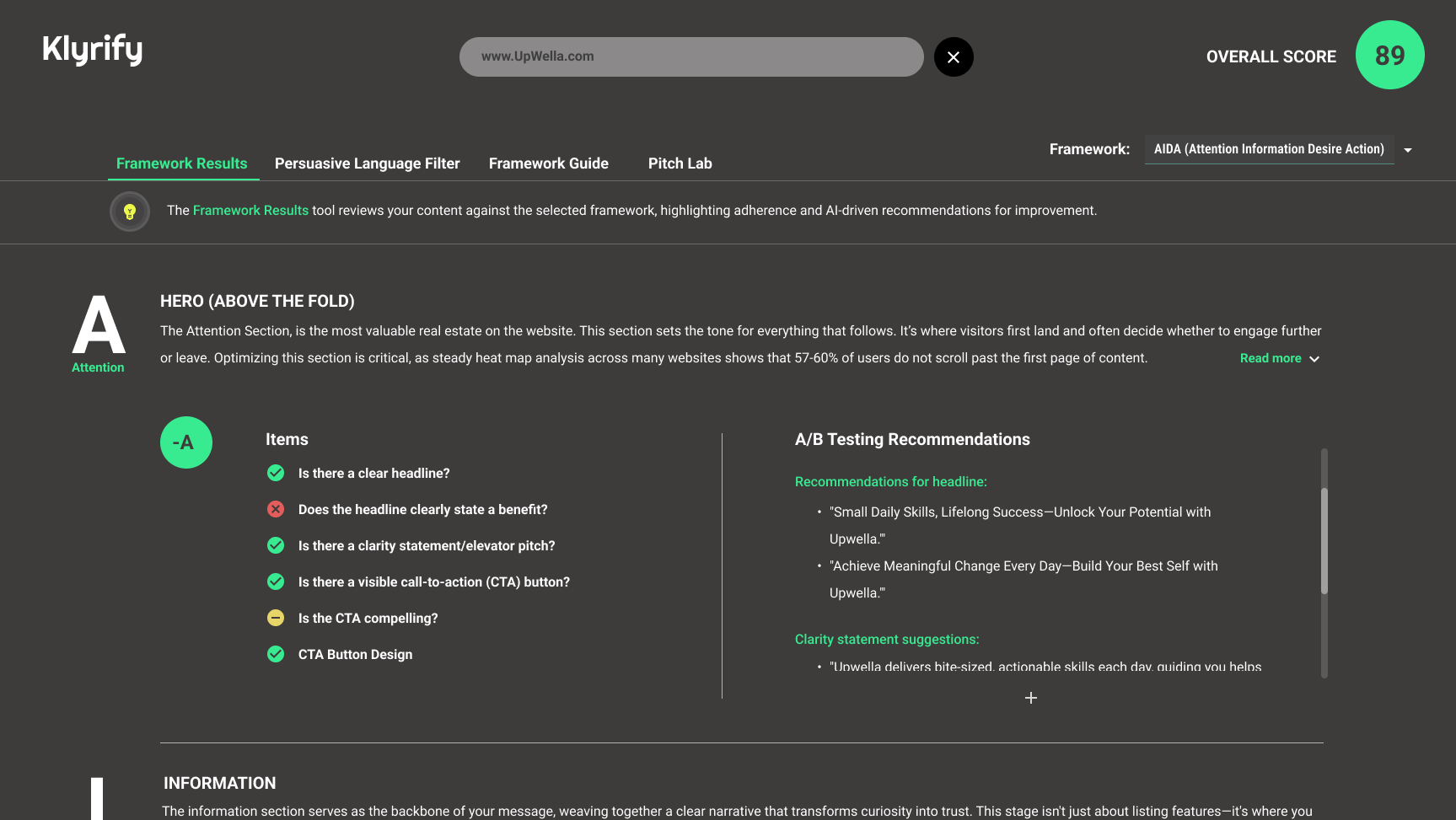
Task: Click the overall score 89 badge
Action: 1389,55
